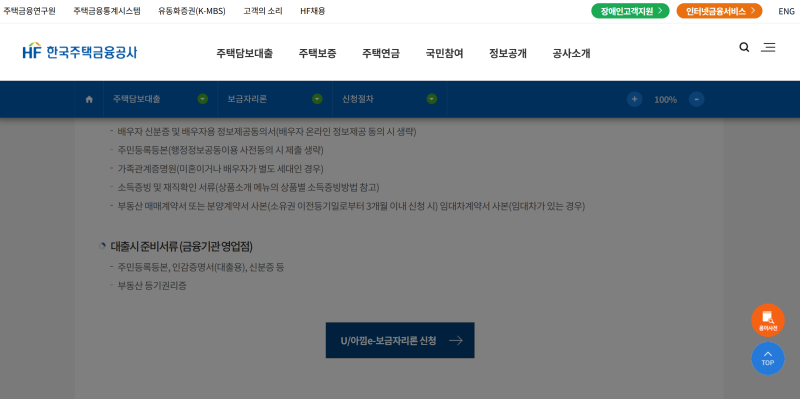Visit the 주택금융통계시스템 top link
The width and height of the screenshot is (800, 399).
click(x=107, y=11)
